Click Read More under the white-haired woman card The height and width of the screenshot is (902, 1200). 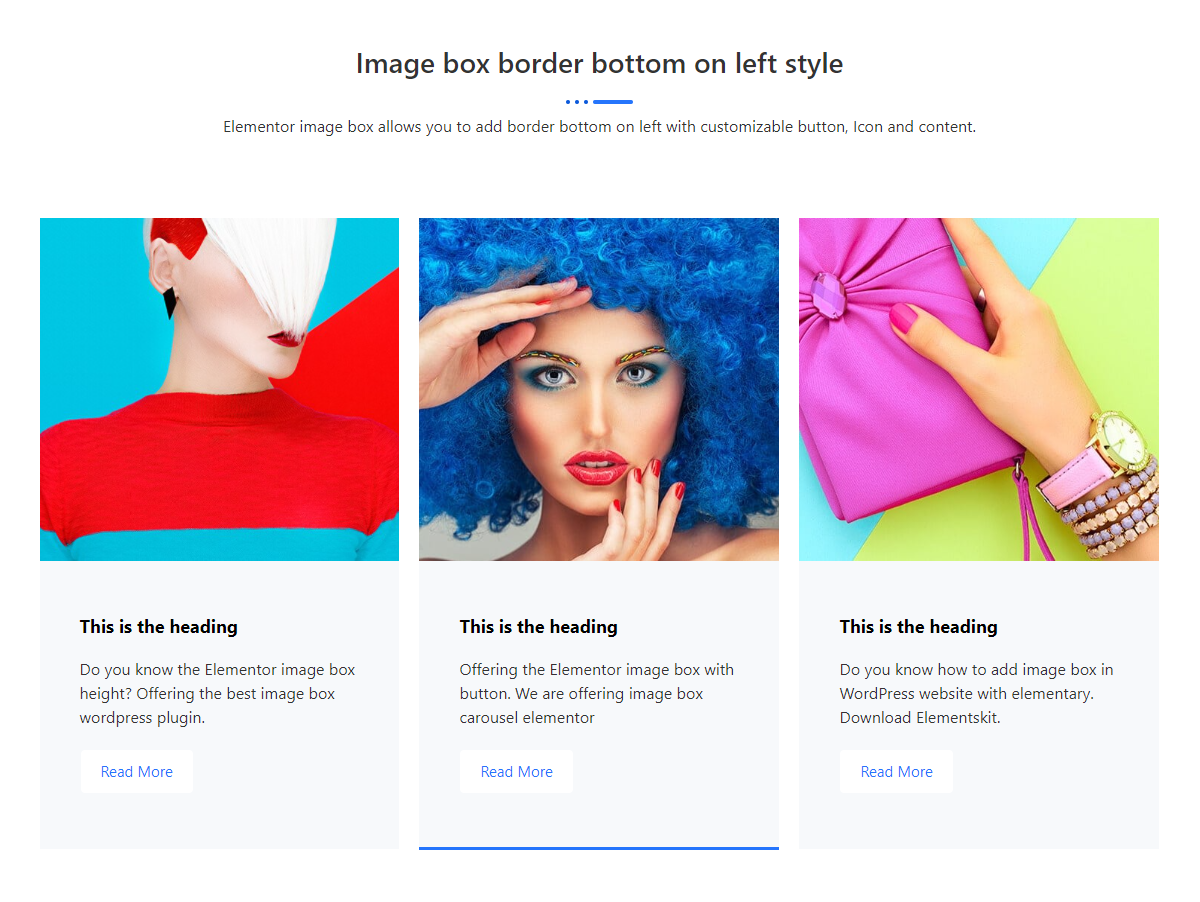click(137, 772)
